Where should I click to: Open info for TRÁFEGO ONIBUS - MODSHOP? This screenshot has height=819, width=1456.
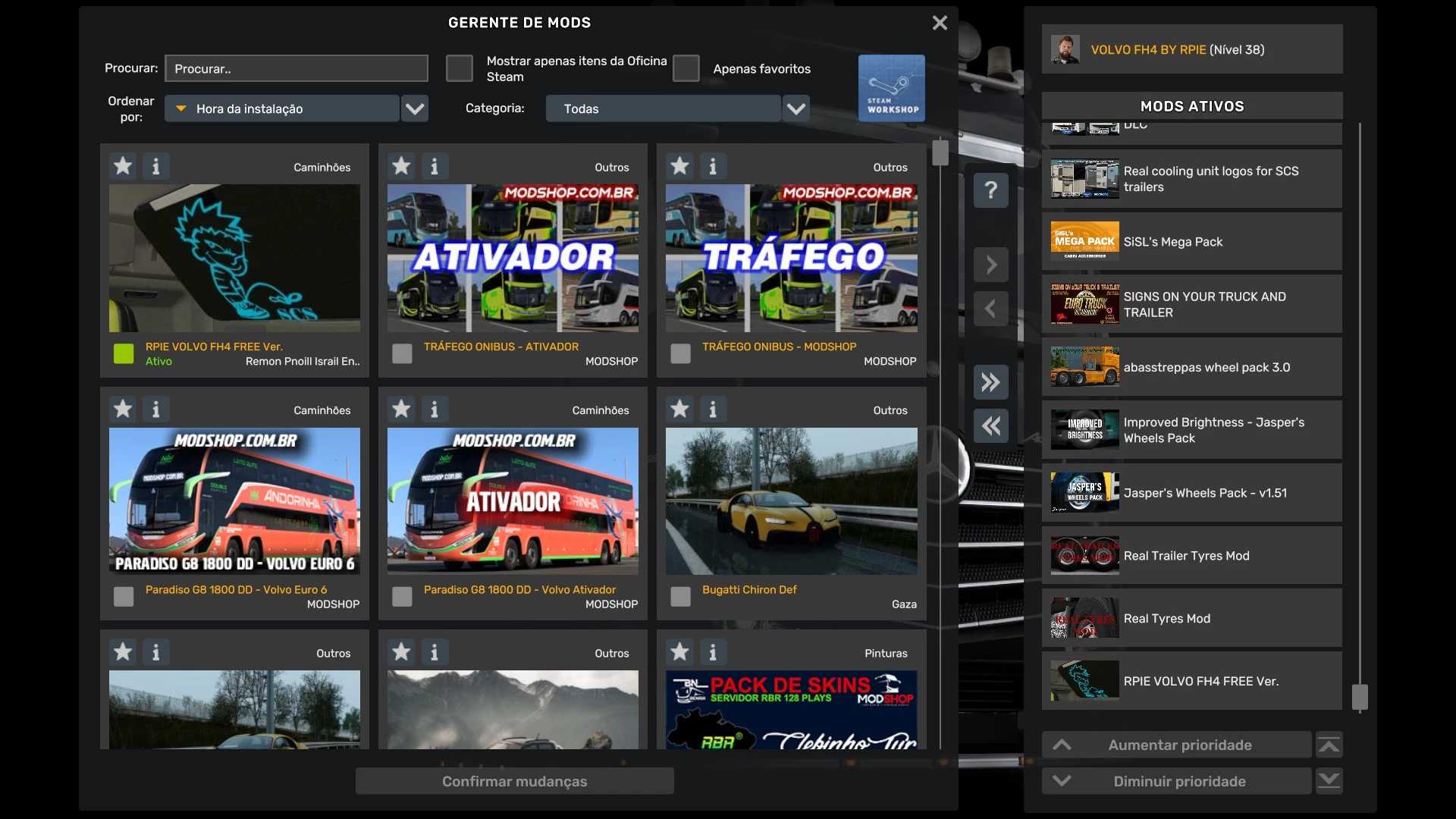click(x=713, y=166)
